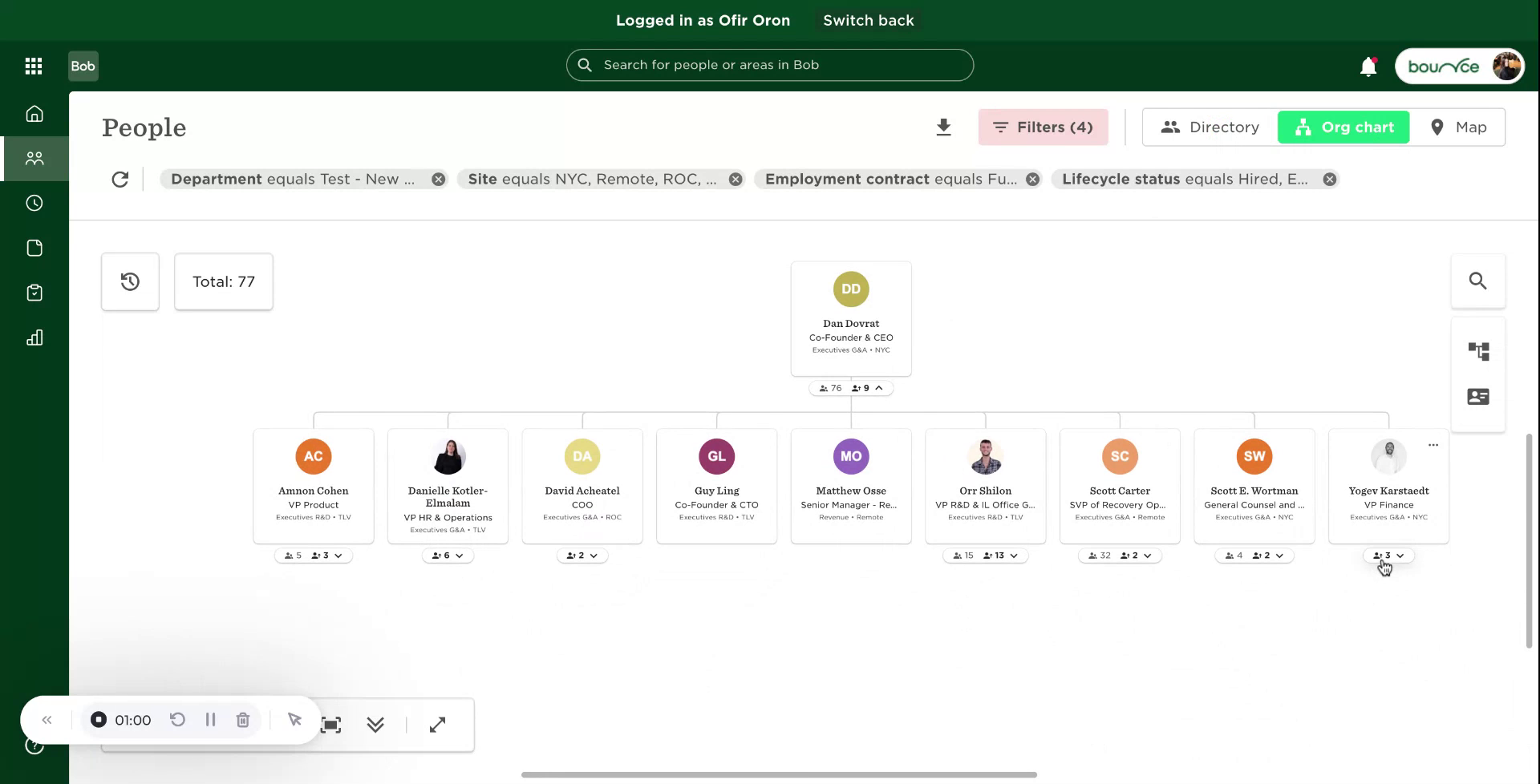Open Analytics via the bar chart icon

[x=34, y=337]
